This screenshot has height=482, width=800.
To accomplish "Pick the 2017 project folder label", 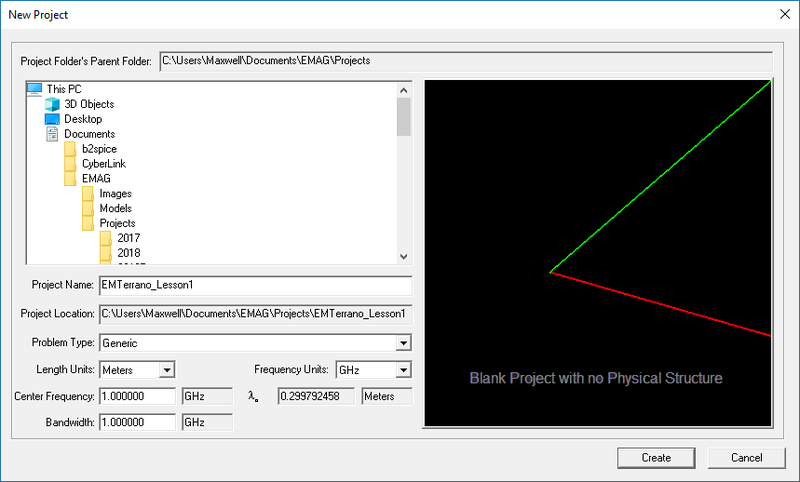I will pos(129,238).
